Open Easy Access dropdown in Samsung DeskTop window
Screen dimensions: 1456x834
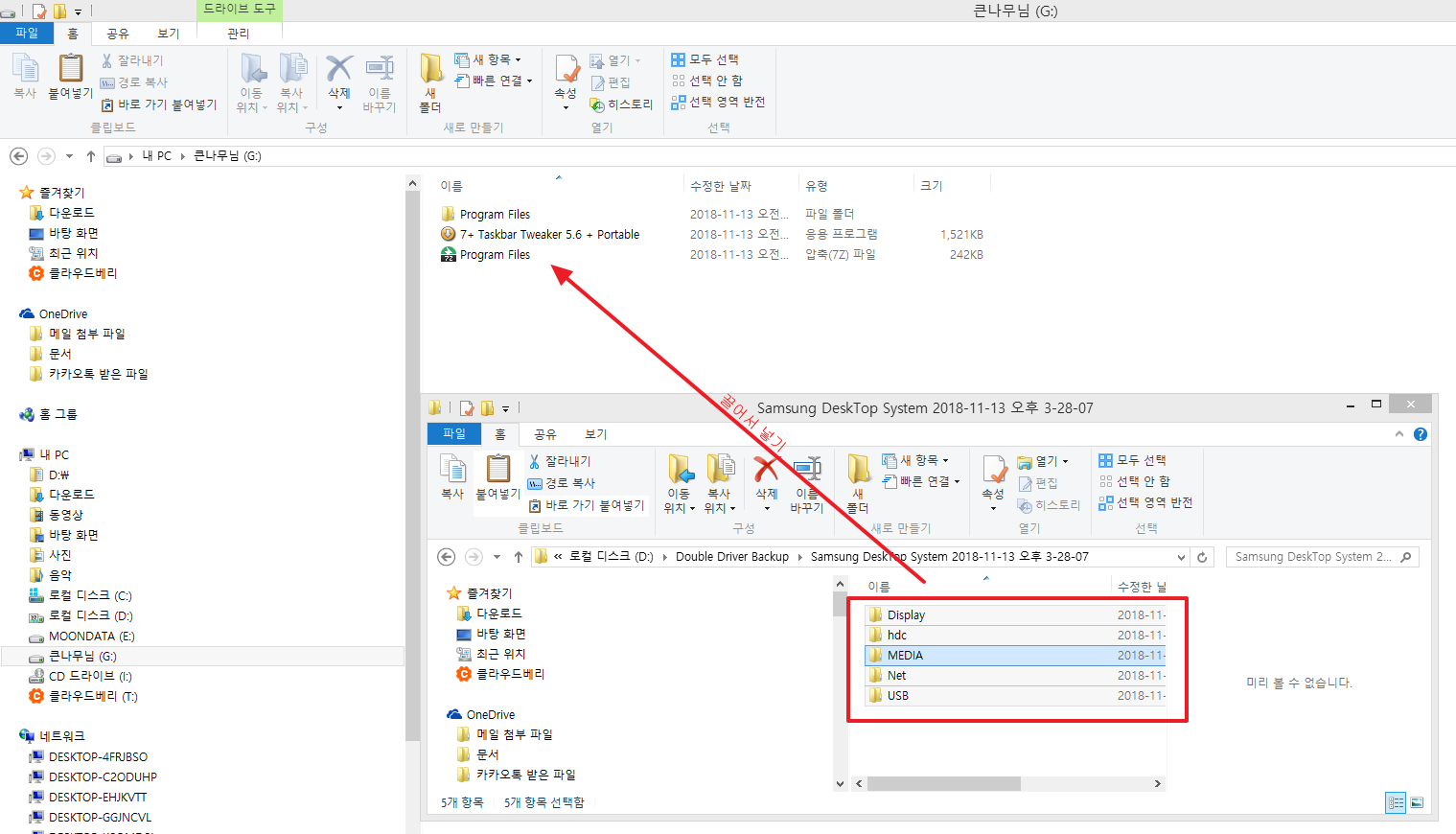coord(920,481)
